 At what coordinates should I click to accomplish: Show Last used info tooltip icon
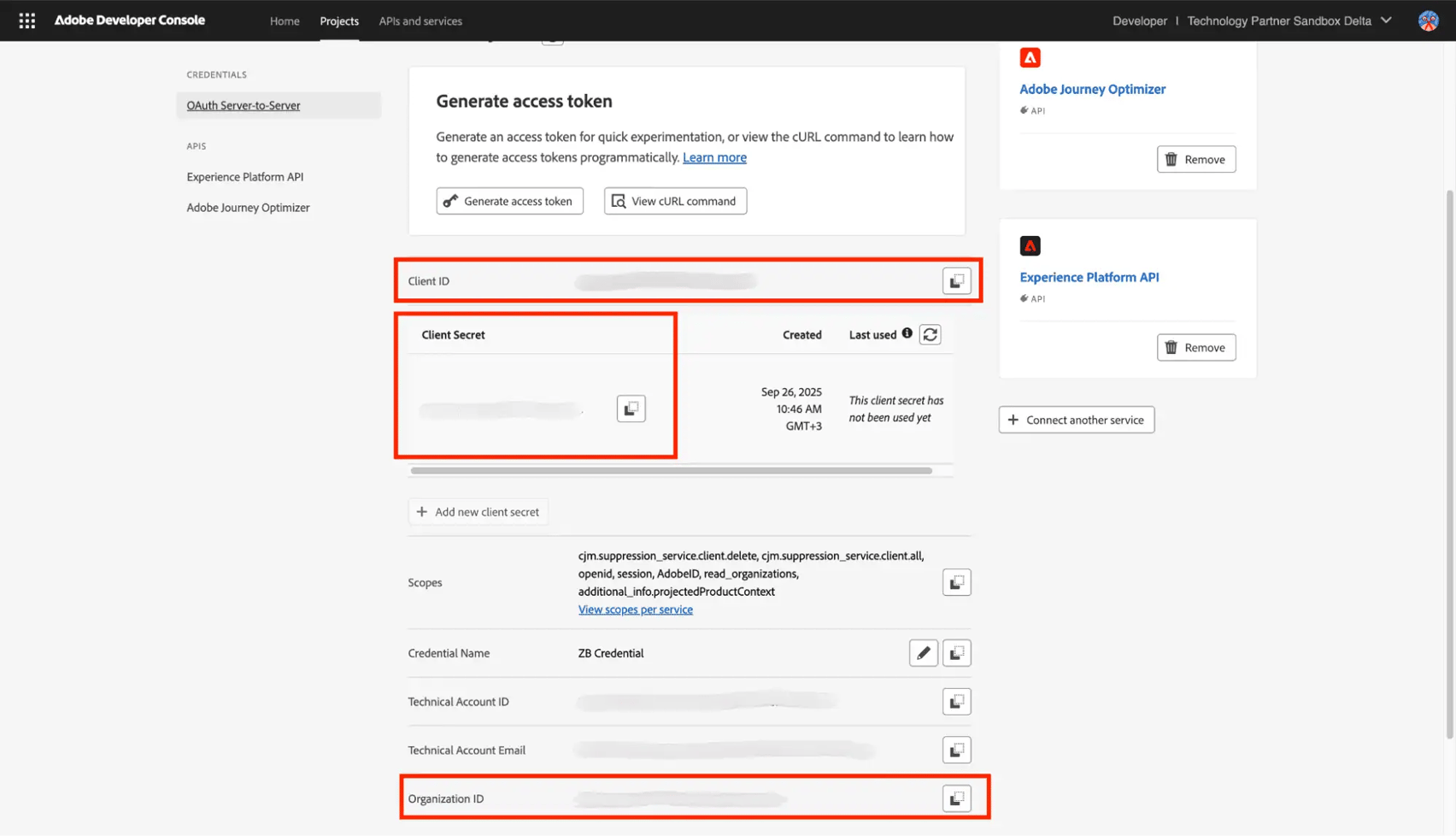tap(907, 333)
